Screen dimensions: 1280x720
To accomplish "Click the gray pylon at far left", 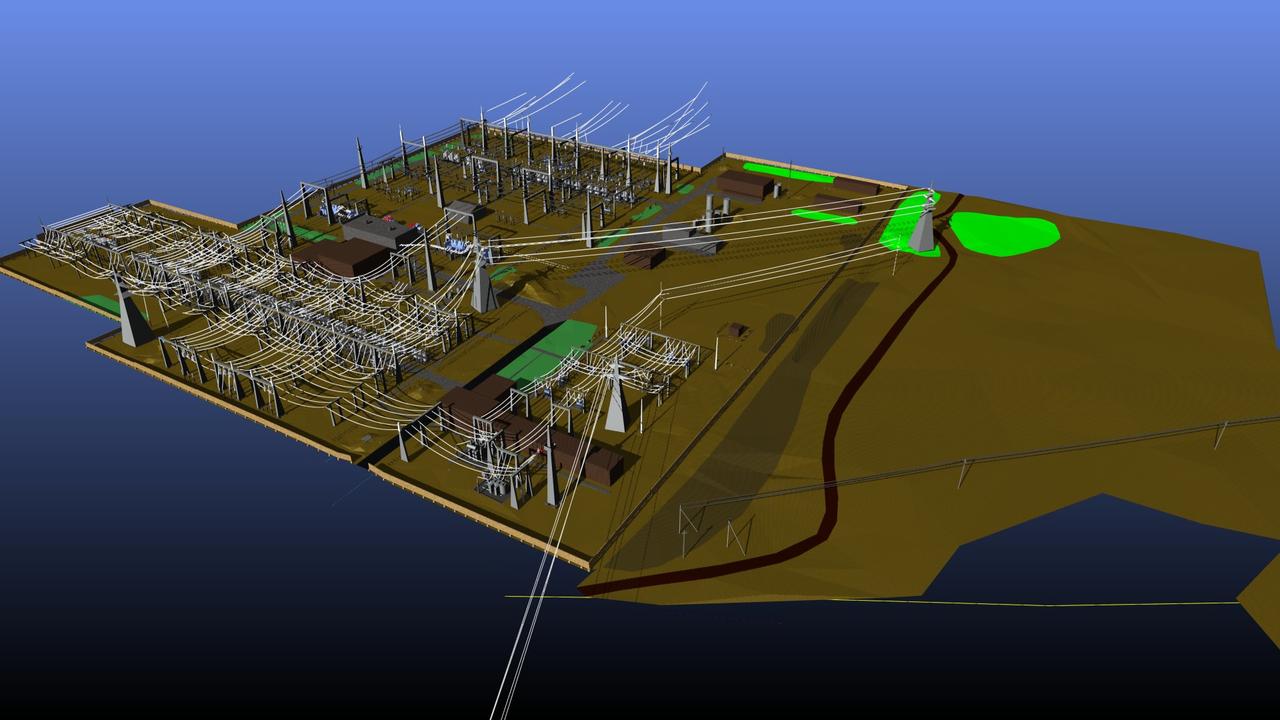I will [x=131, y=320].
